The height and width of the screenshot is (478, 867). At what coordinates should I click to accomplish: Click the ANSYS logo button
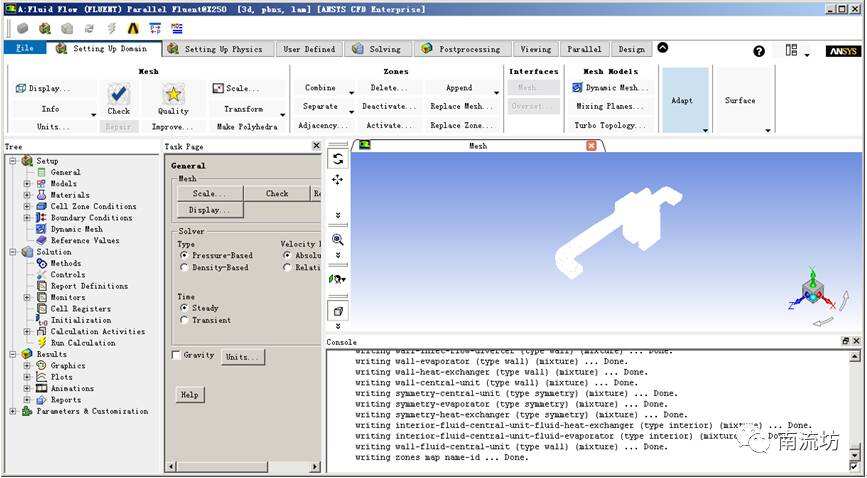click(843, 51)
